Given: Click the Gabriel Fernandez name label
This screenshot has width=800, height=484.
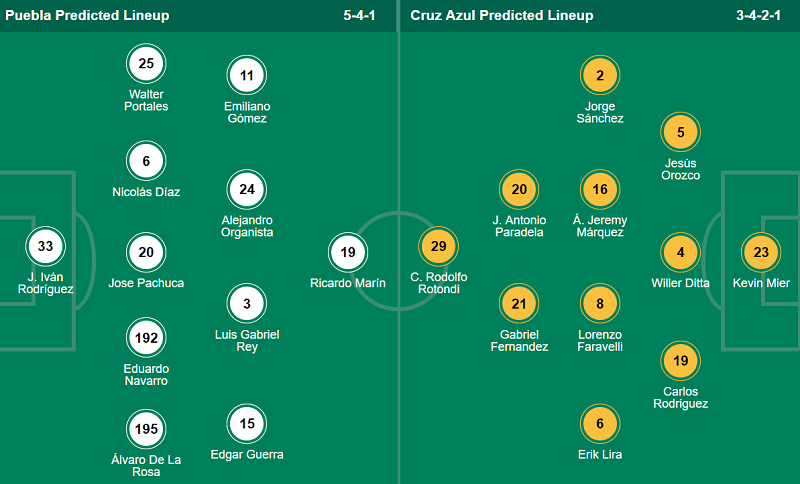Looking at the screenshot, I should 519,340.
